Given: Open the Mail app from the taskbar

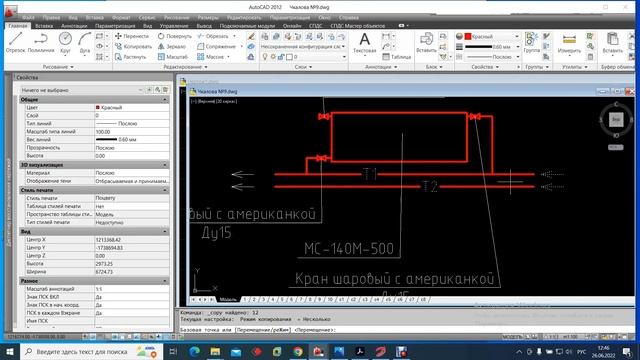Looking at the screenshot, I should (236, 351).
